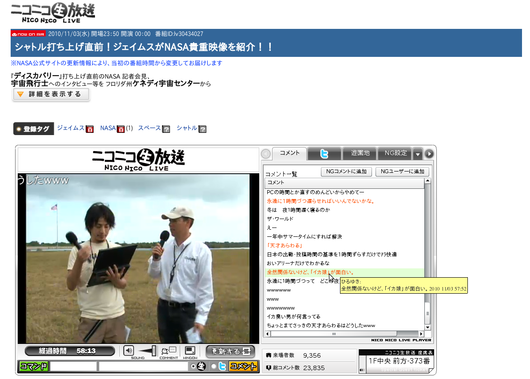The width and height of the screenshot is (530, 379).
Task: Open the NASA tag link
Action: (108, 128)
